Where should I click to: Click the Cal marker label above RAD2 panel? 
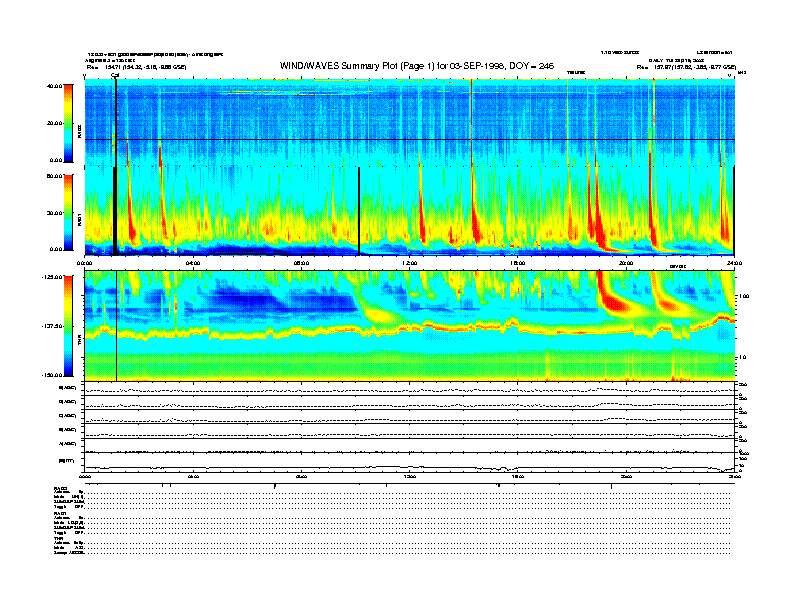115,76
